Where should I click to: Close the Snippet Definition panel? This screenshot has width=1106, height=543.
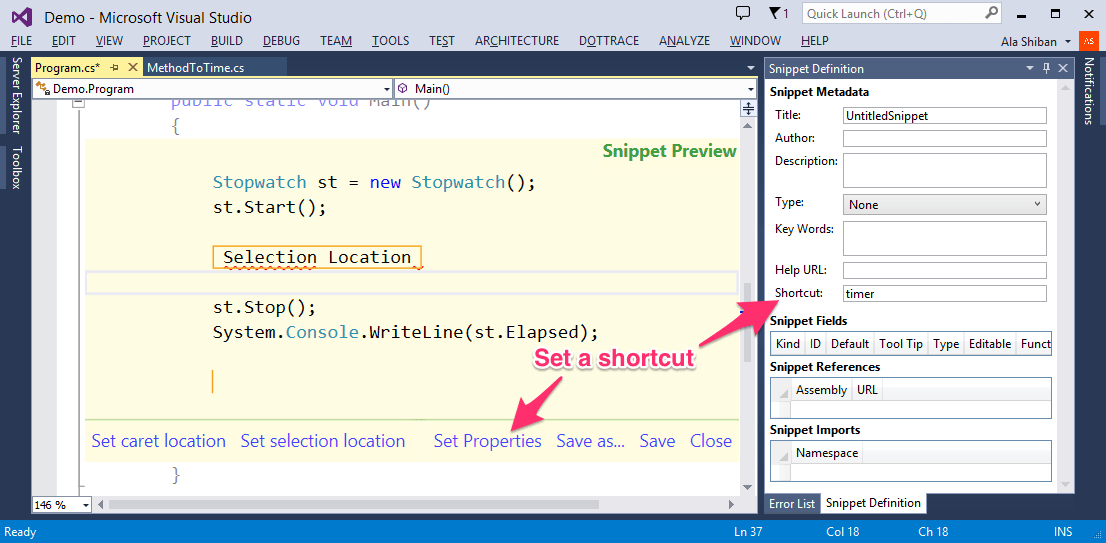point(1063,68)
